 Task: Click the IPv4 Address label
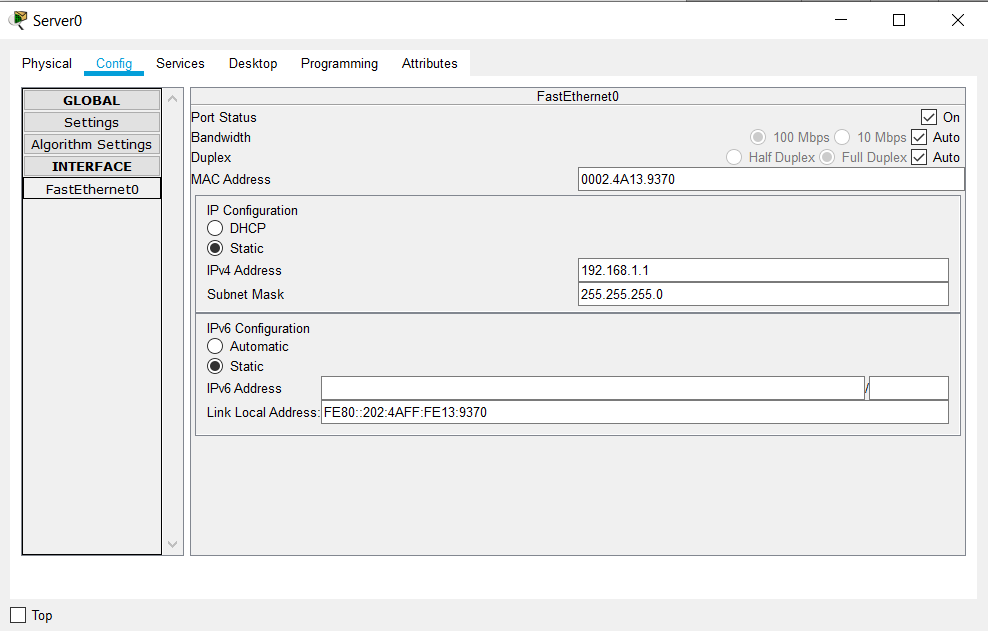[244, 270]
